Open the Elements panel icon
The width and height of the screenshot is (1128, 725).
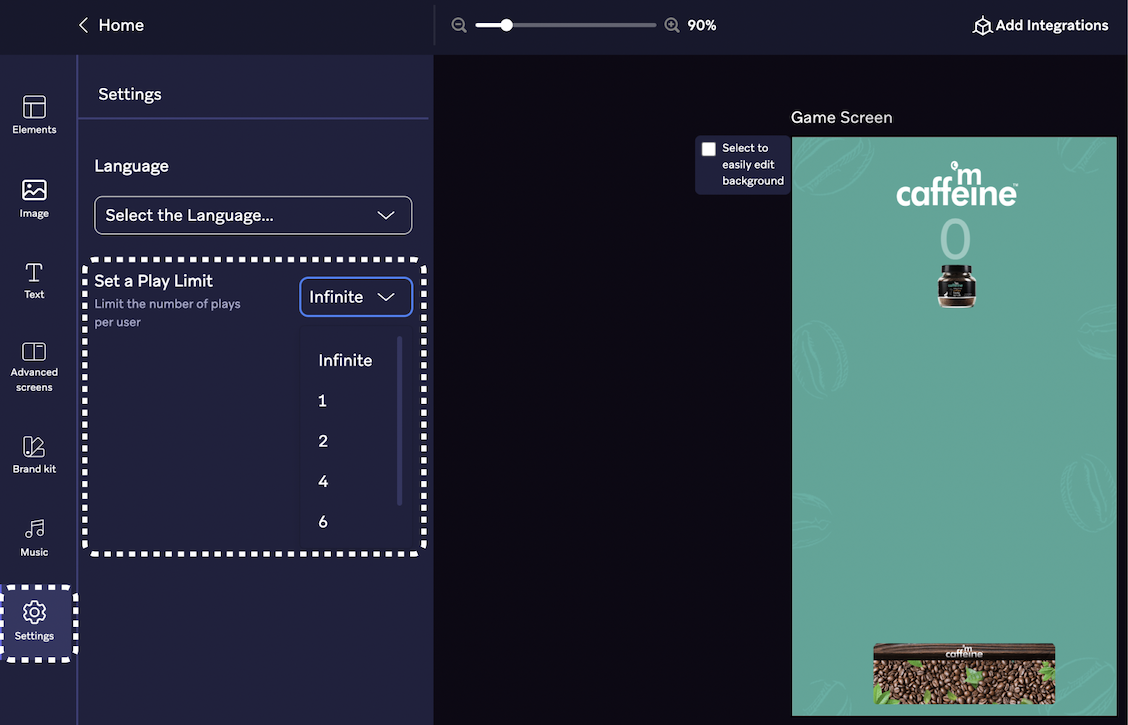[34, 108]
